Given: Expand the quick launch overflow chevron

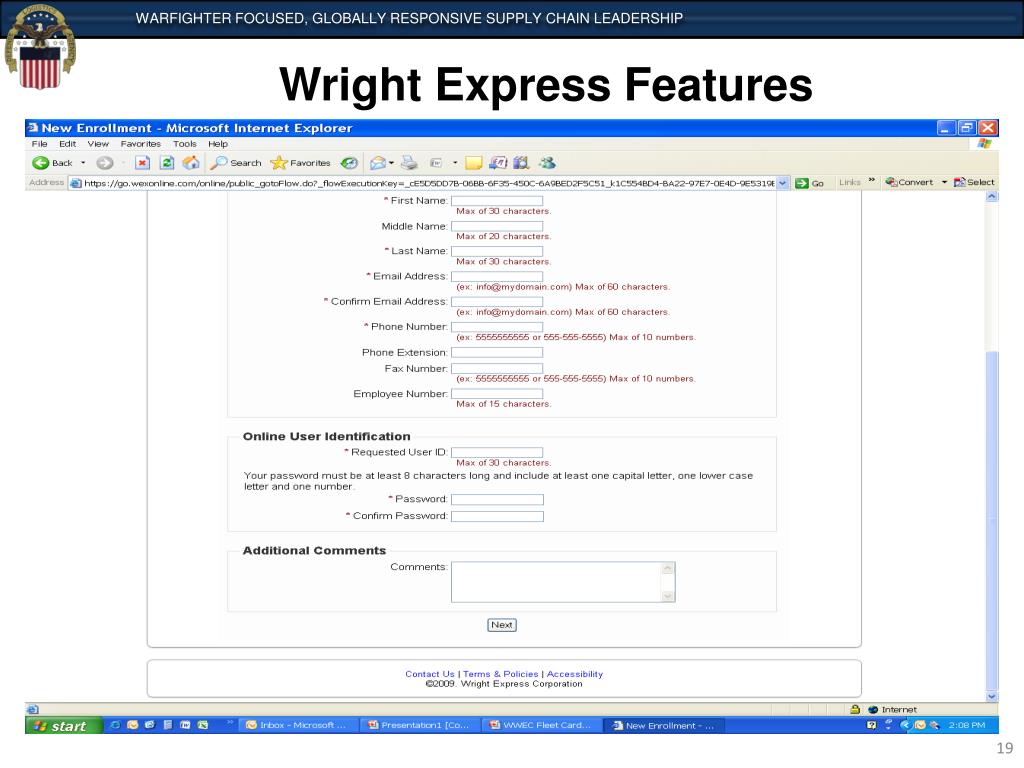Looking at the screenshot, I should (230, 722).
